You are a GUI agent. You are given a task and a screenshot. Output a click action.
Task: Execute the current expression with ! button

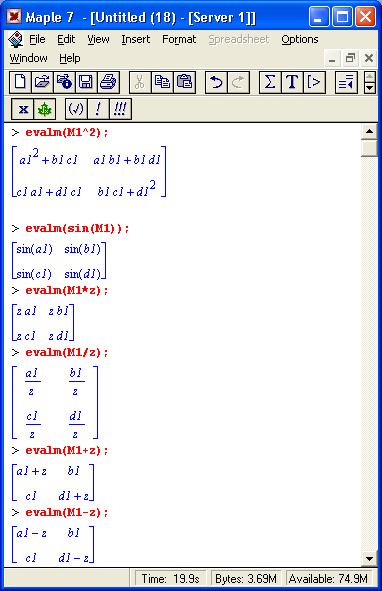tap(98, 109)
